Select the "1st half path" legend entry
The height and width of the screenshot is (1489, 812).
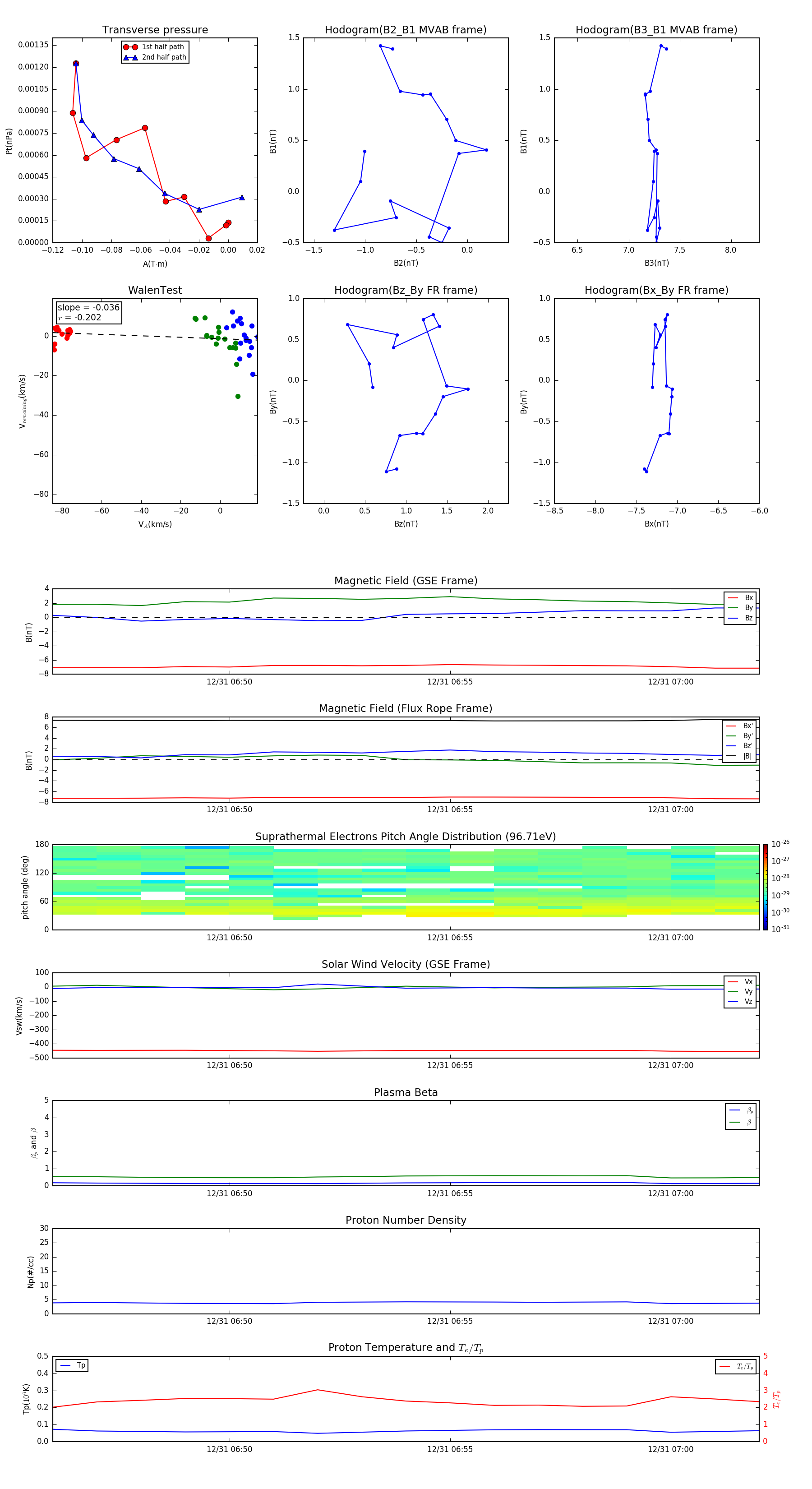(x=154, y=47)
